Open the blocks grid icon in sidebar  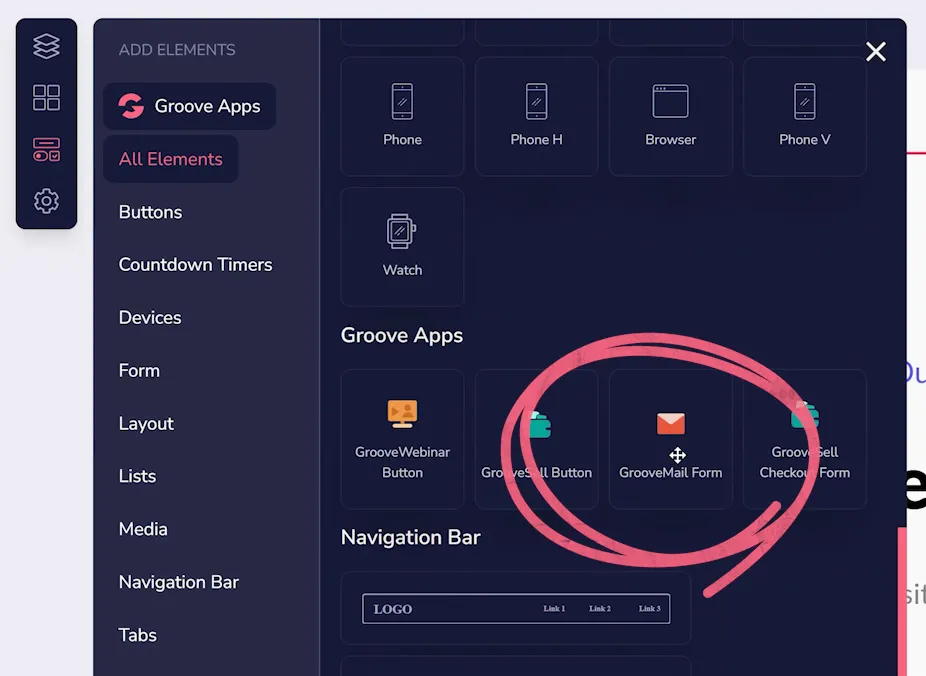[x=46, y=97]
